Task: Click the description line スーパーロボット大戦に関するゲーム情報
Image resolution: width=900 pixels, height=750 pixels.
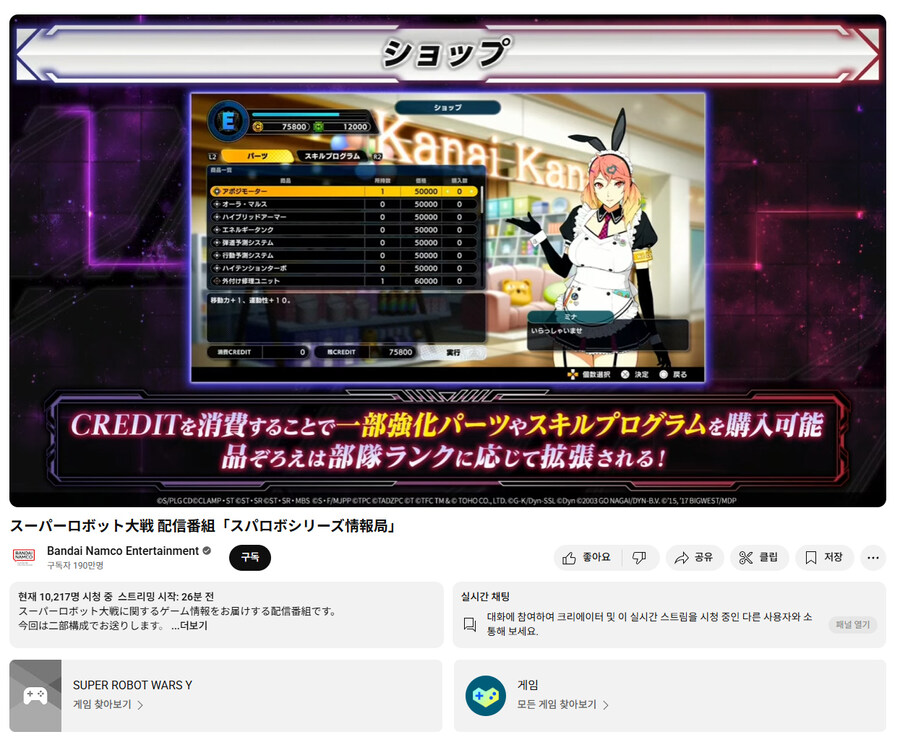Action: (x=177, y=612)
